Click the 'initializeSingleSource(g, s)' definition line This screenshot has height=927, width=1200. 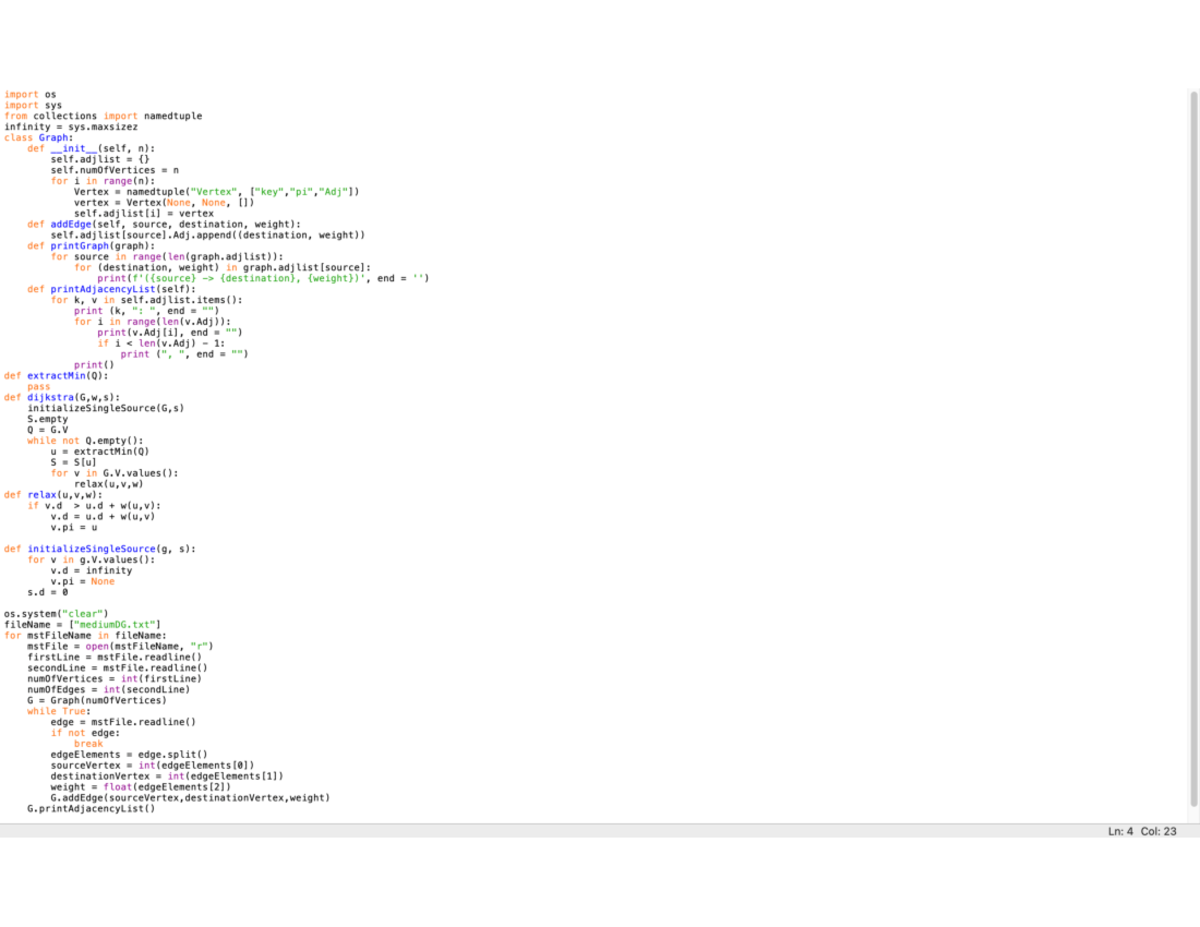[110, 548]
